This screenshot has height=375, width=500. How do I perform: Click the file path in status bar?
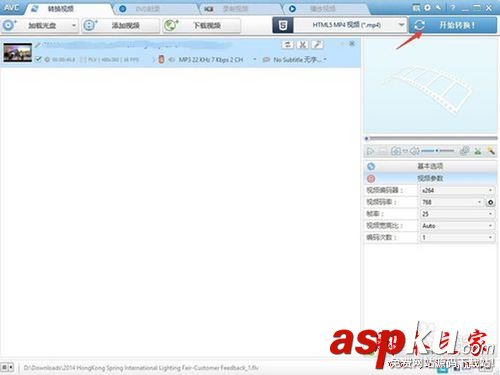[141, 368]
